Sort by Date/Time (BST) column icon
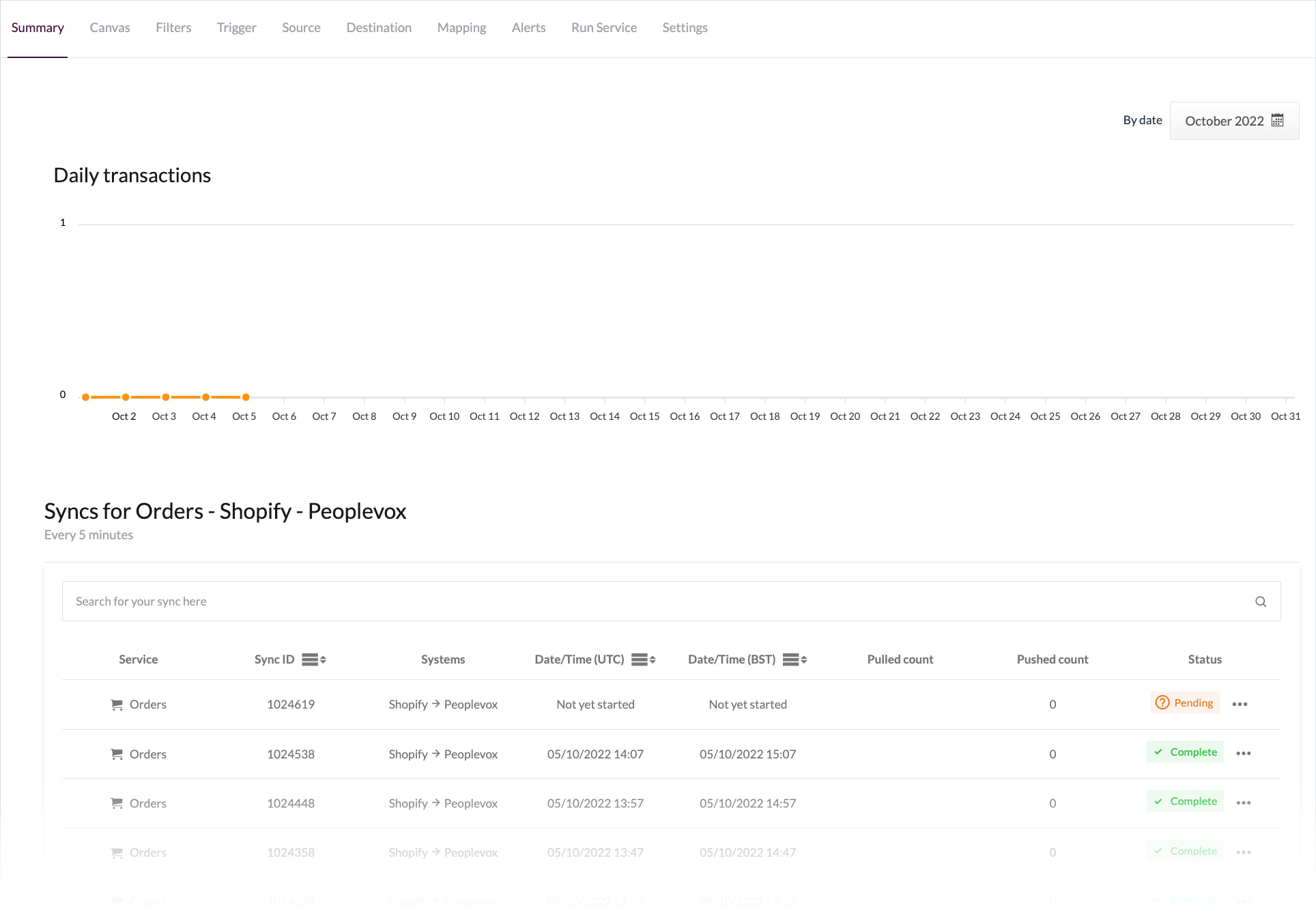Screen dimensions: 1316x923 click(x=795, y=659)
